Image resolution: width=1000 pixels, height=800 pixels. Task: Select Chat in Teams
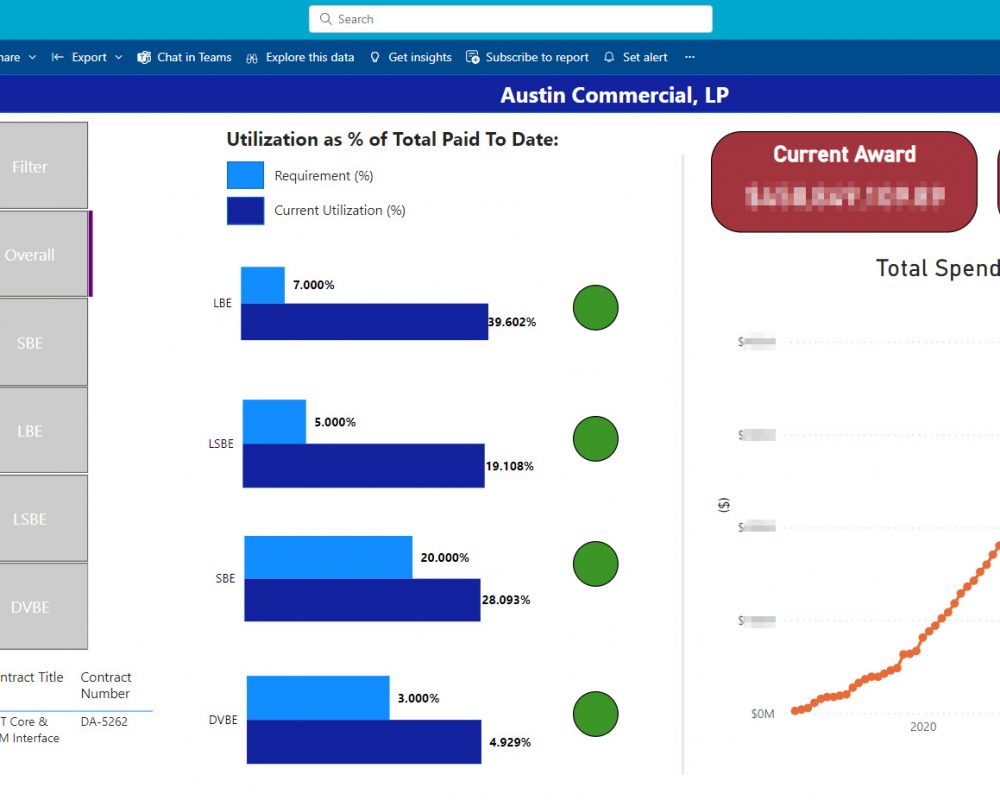click(x=195, y=57)
